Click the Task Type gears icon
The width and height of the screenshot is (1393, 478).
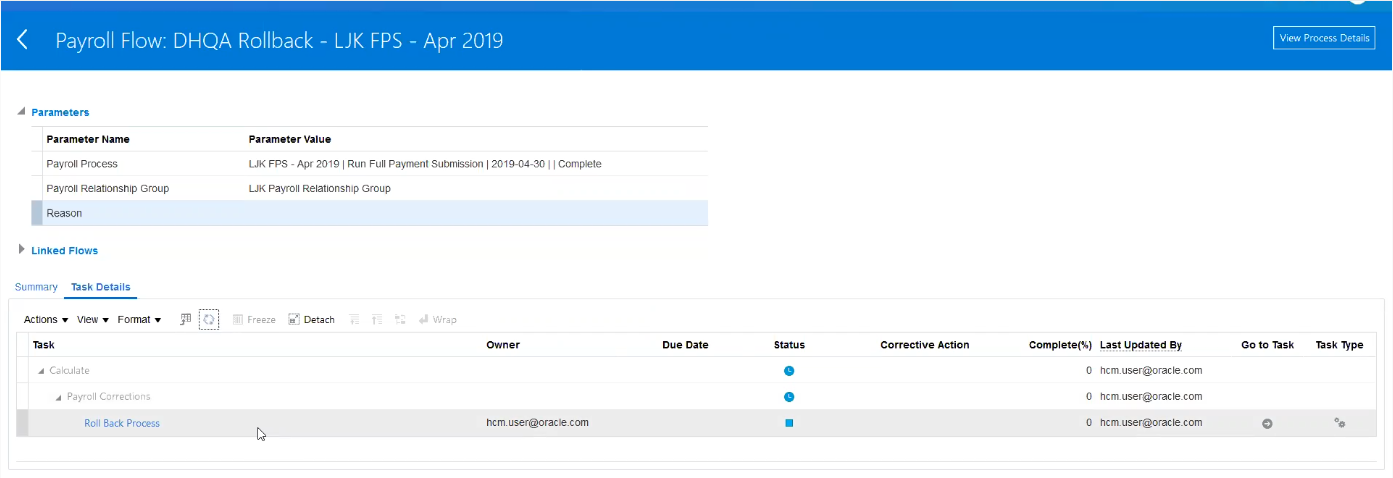point(1339,423)
